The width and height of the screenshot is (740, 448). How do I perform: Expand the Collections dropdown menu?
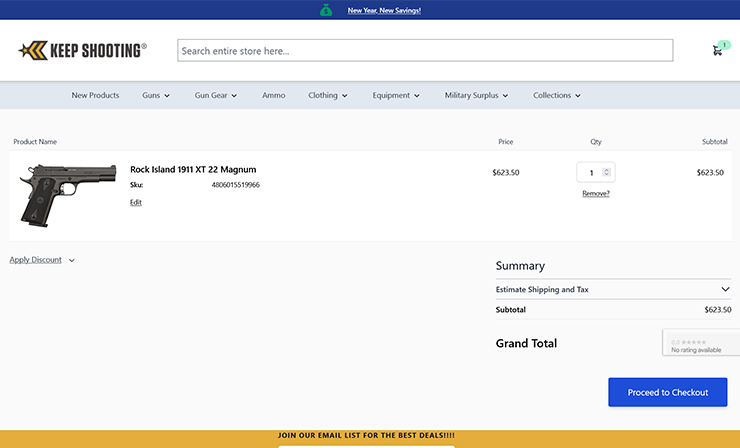[x=557, y=96]
